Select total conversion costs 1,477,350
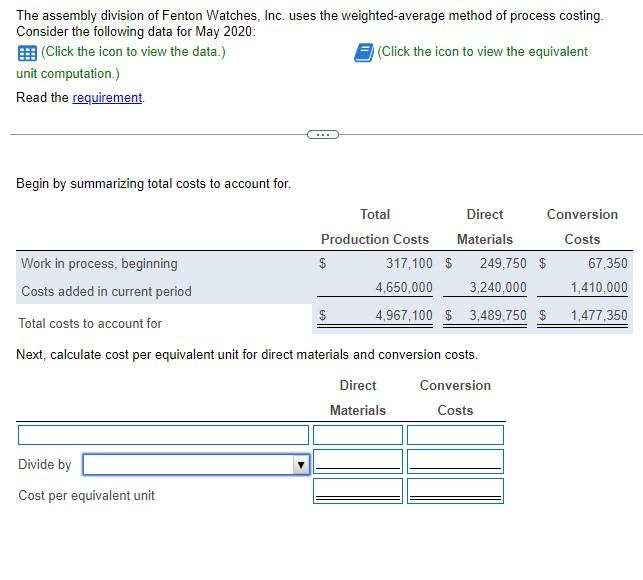 [x=599, y=315]
